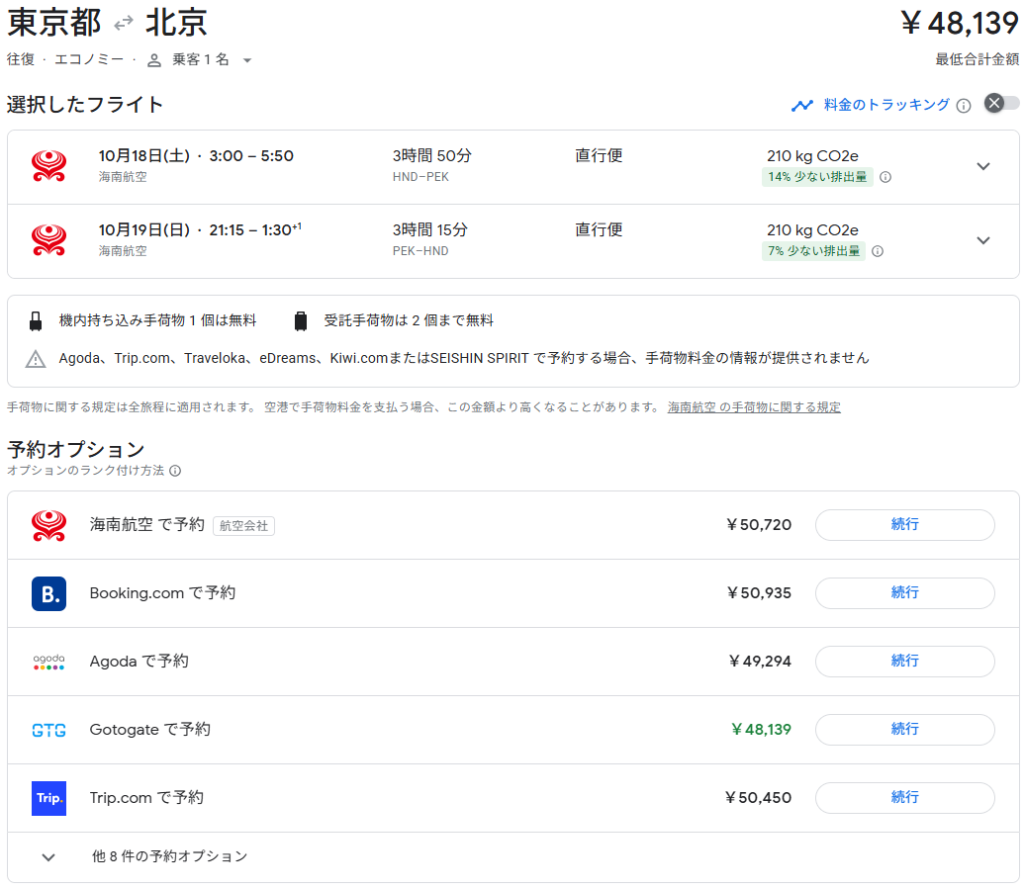Toggle the price tracking switch

coord(1001,104)
